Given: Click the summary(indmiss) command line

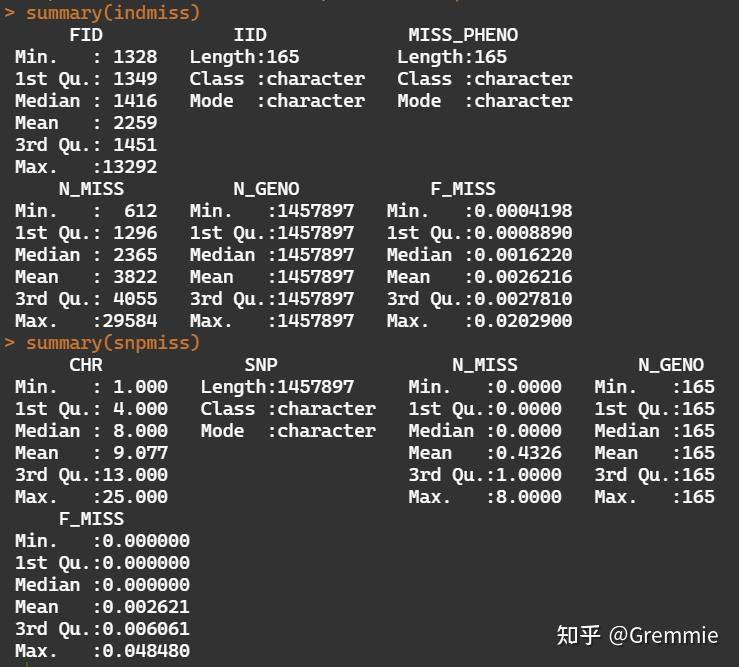Looking at the screenshot, I should click(112, 13).
